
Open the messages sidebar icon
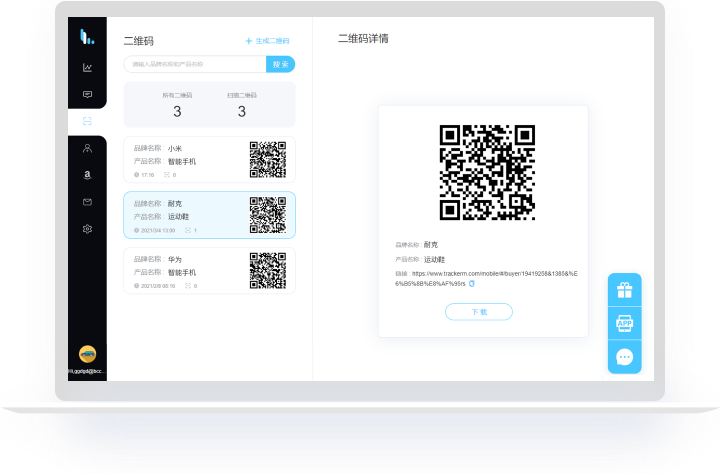point(87,94)
